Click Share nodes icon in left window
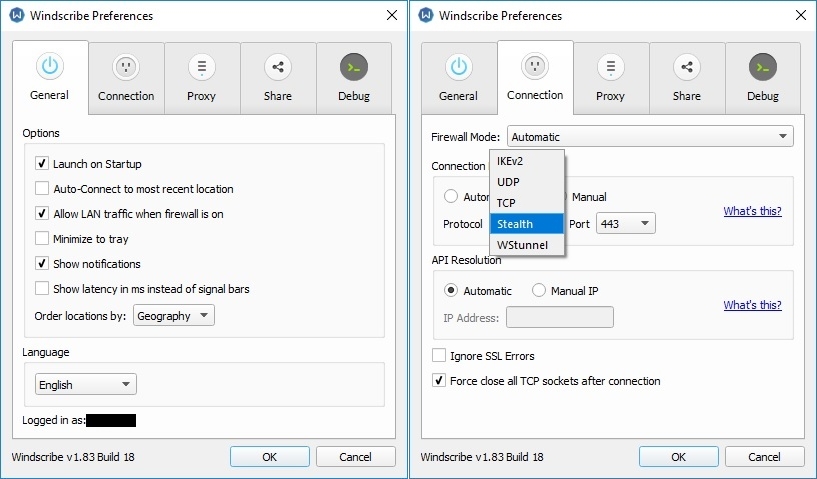 point(278,67)
